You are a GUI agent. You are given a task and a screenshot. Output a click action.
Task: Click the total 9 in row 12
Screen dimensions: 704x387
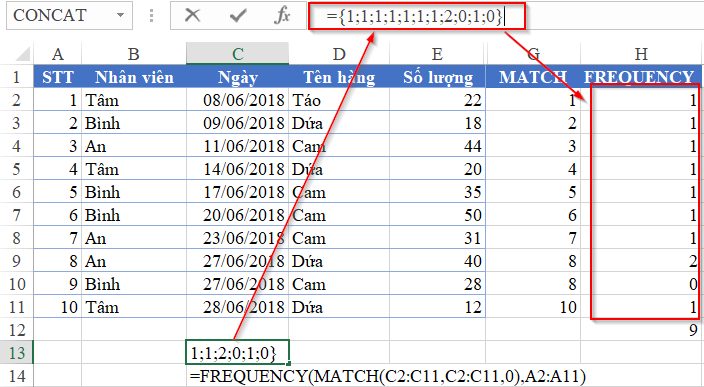coord(641,330)
